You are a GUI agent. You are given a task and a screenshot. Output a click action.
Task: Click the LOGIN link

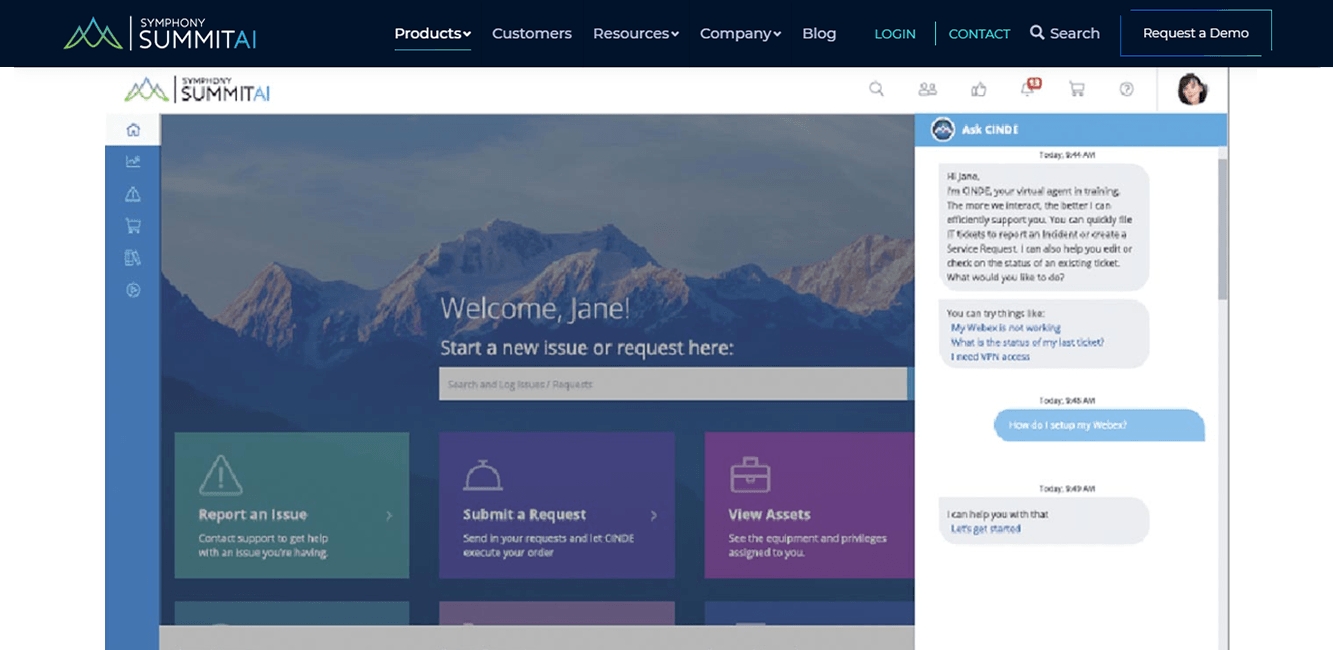895,34
